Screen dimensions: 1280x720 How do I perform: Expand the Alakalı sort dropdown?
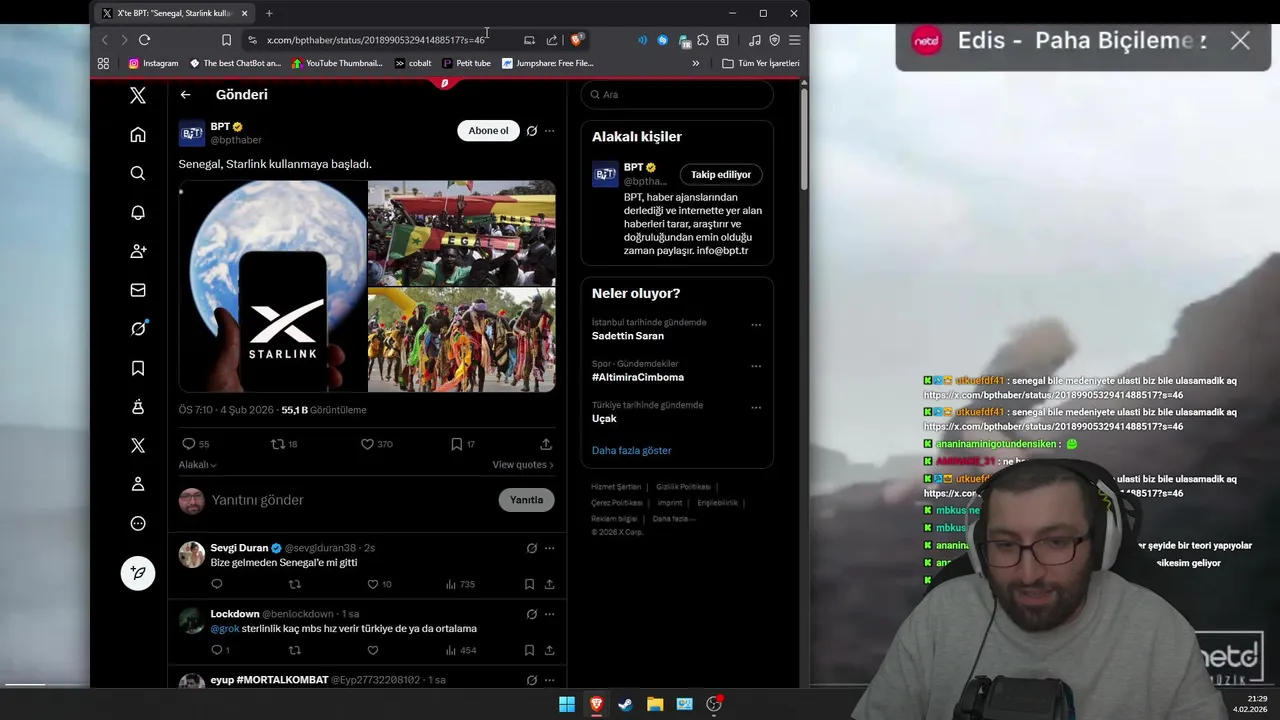[x=197, y=465]
